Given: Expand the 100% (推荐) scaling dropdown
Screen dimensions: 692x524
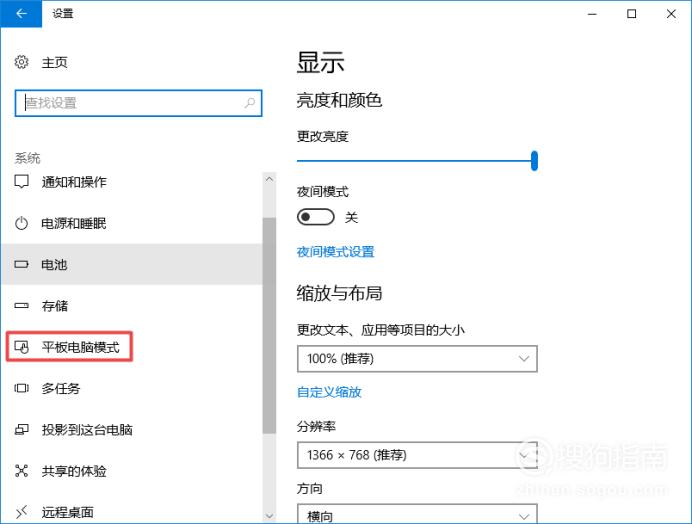Looking at the screenshot, I should point(417,358).
